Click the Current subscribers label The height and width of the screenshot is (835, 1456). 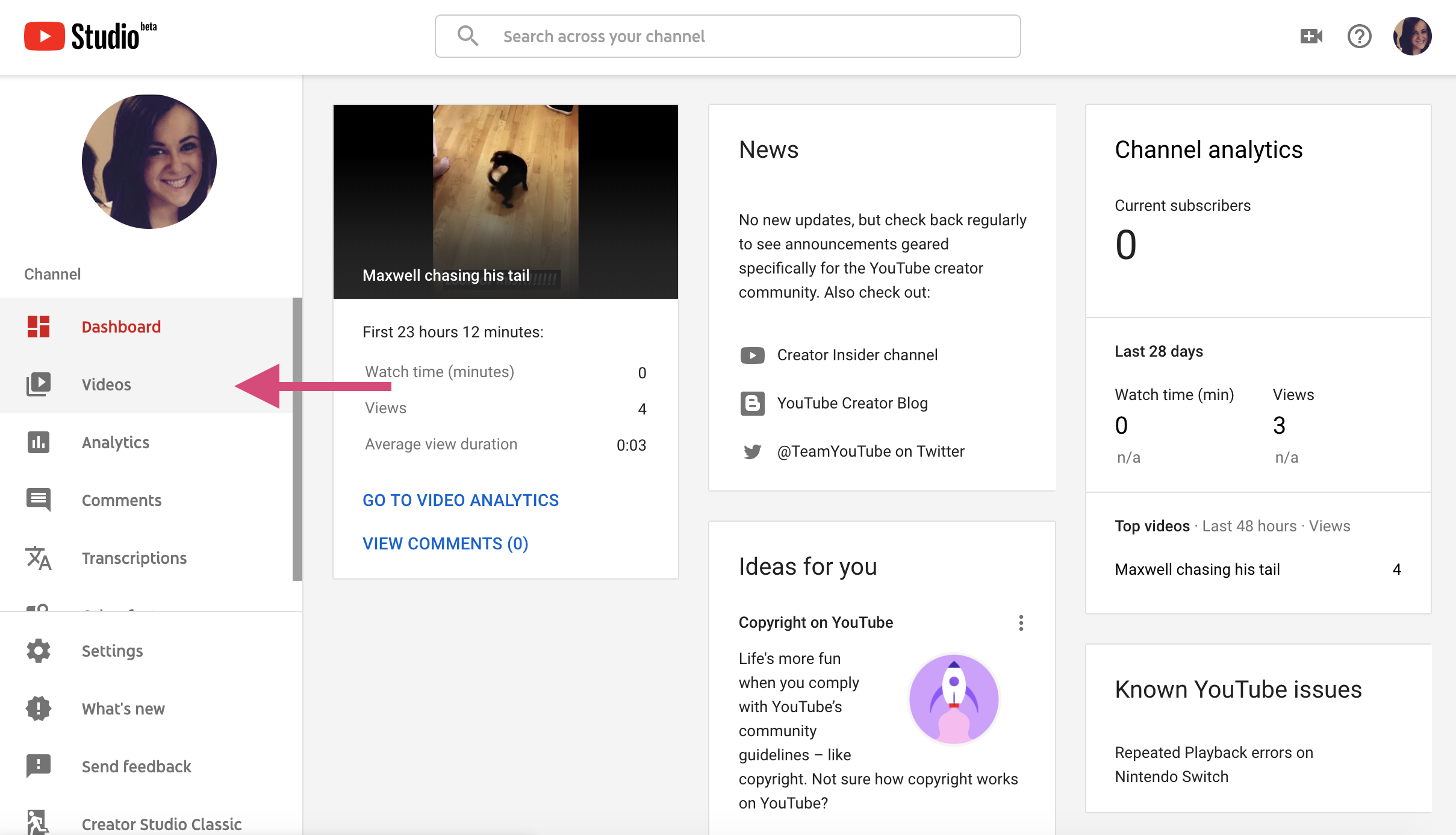click(x=1183, y=205)
